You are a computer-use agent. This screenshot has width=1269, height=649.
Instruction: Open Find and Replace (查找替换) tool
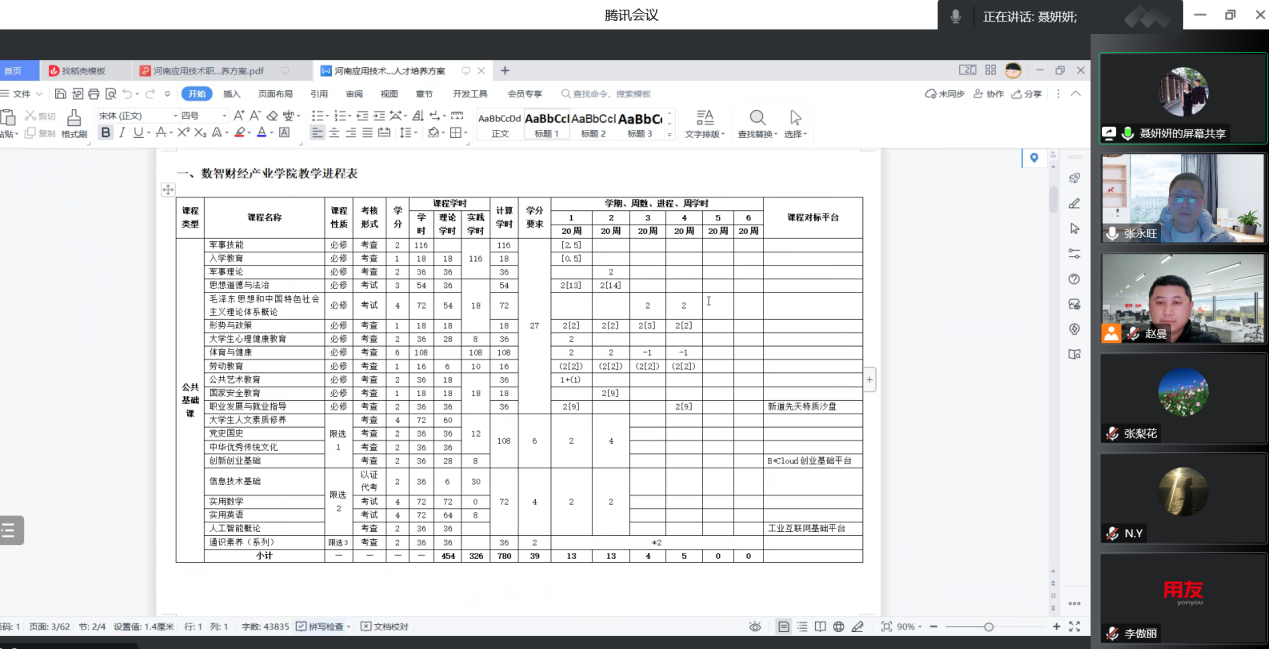click(758, 122)
